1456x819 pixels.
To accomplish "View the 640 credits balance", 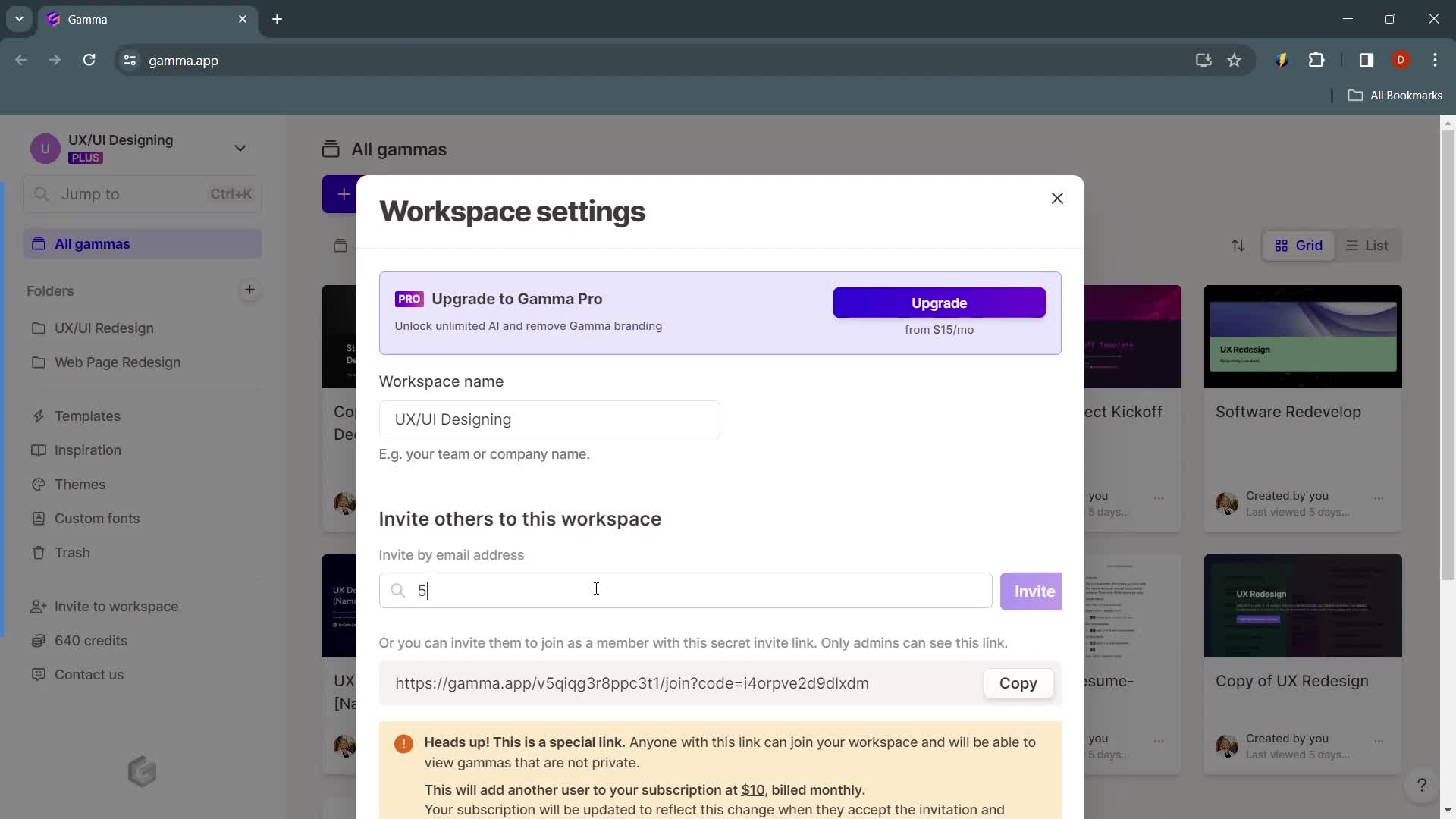I will (x=91, y=641).
